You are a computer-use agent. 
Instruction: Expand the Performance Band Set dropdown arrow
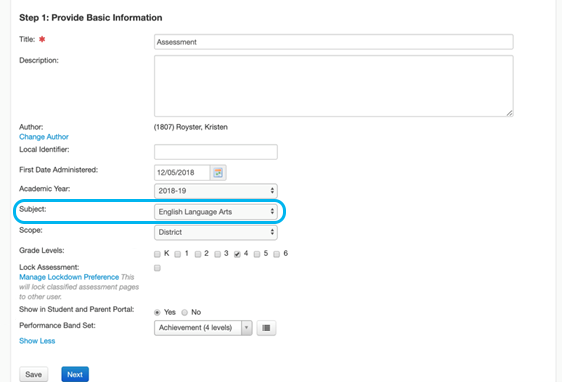tap(247, 328)
